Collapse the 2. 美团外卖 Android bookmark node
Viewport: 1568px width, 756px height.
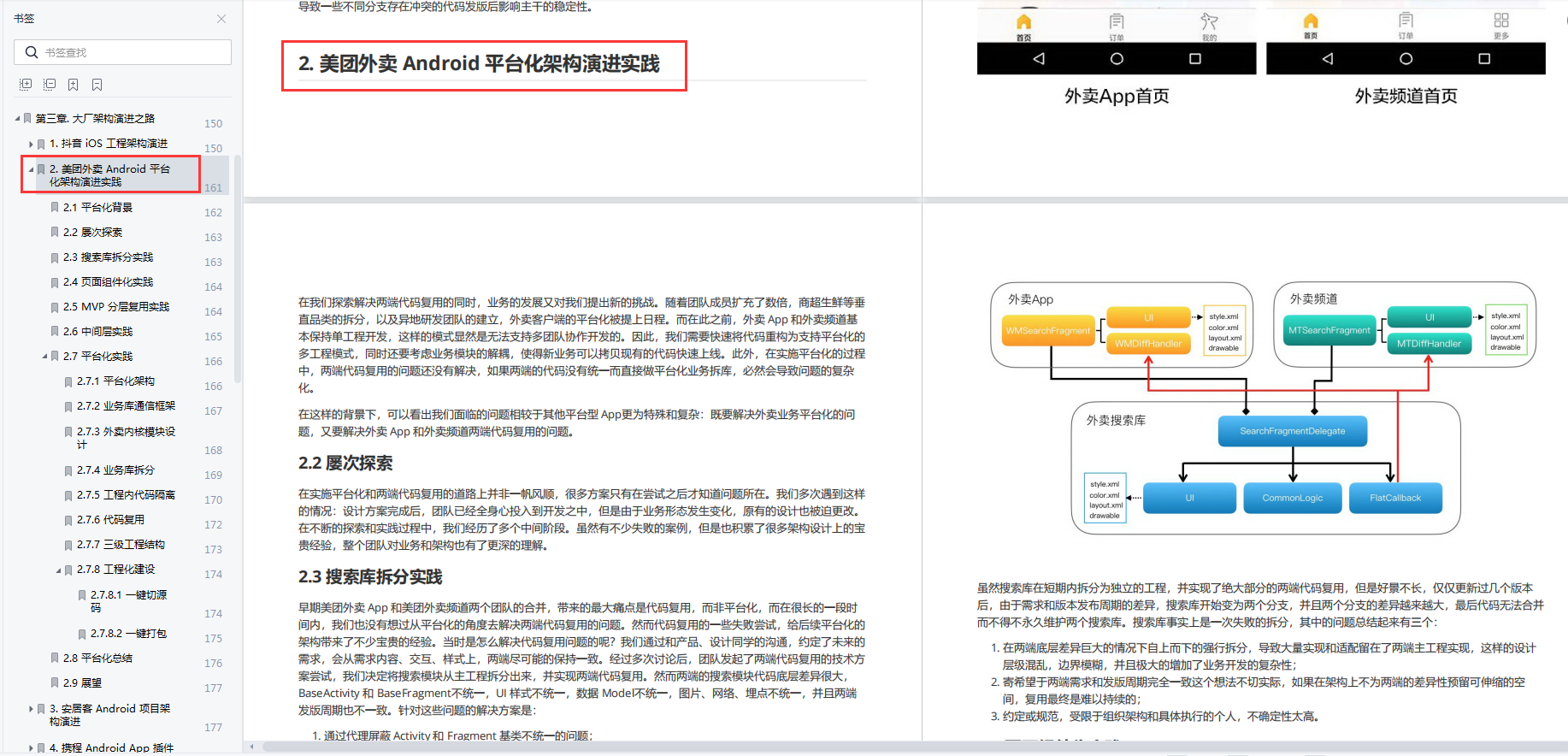31,169
